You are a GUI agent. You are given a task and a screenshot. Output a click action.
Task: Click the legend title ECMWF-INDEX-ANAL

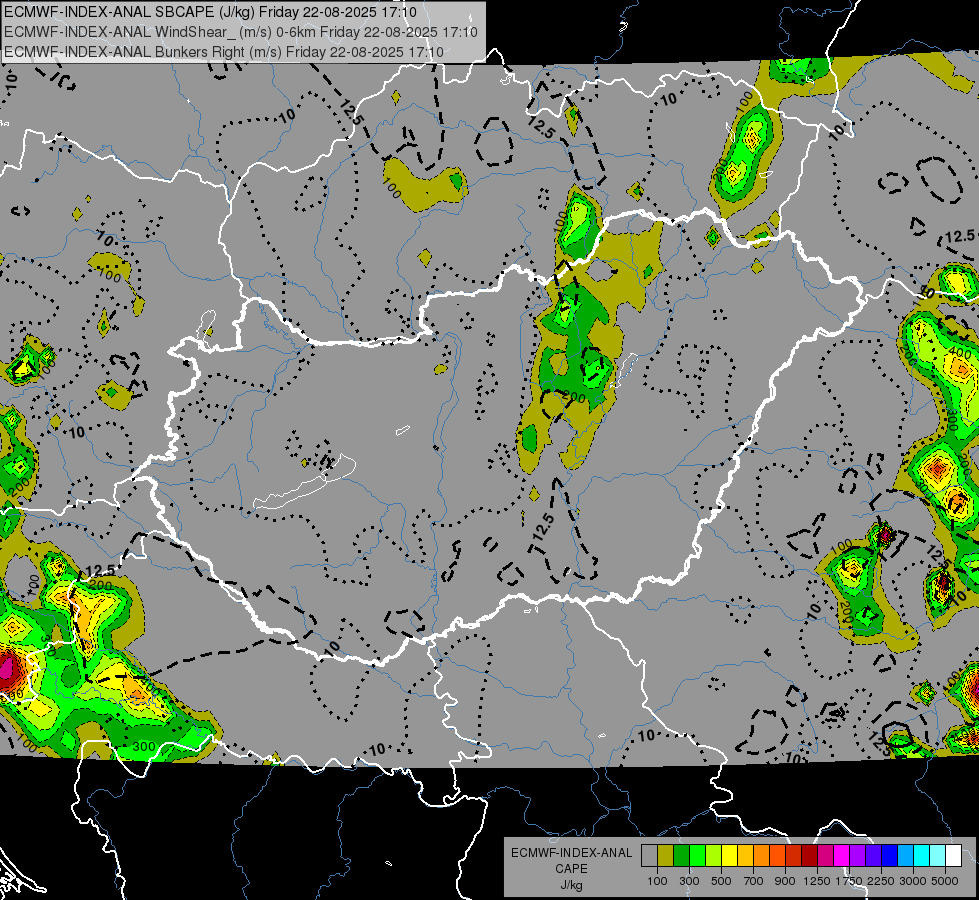pos(571,853)
